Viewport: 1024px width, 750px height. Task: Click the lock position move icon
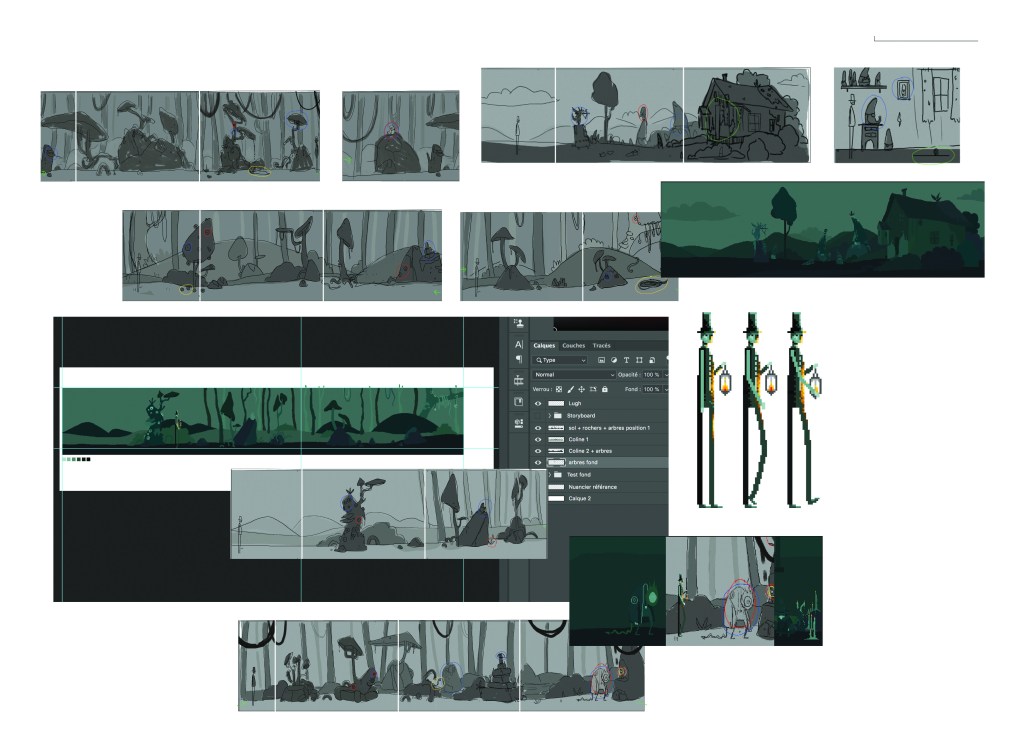click(581, 389)
